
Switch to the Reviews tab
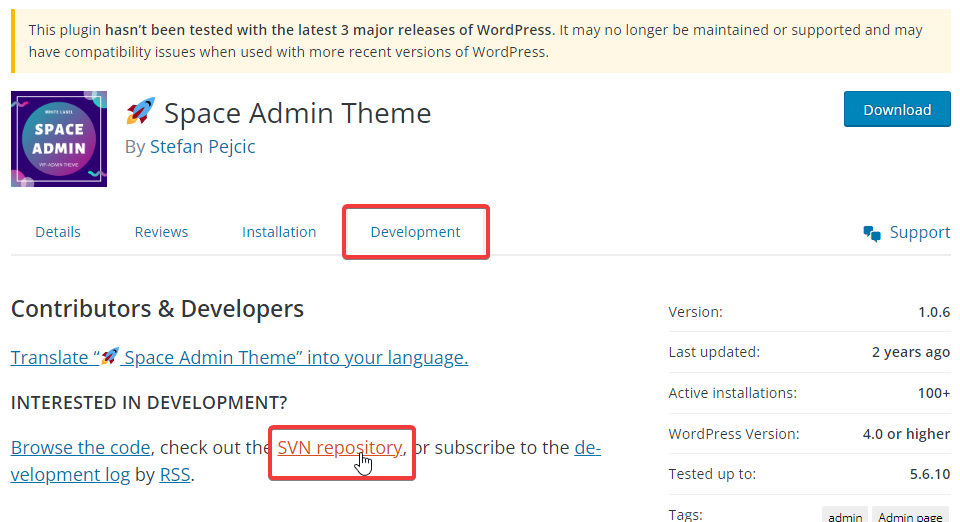click(161, 232)
